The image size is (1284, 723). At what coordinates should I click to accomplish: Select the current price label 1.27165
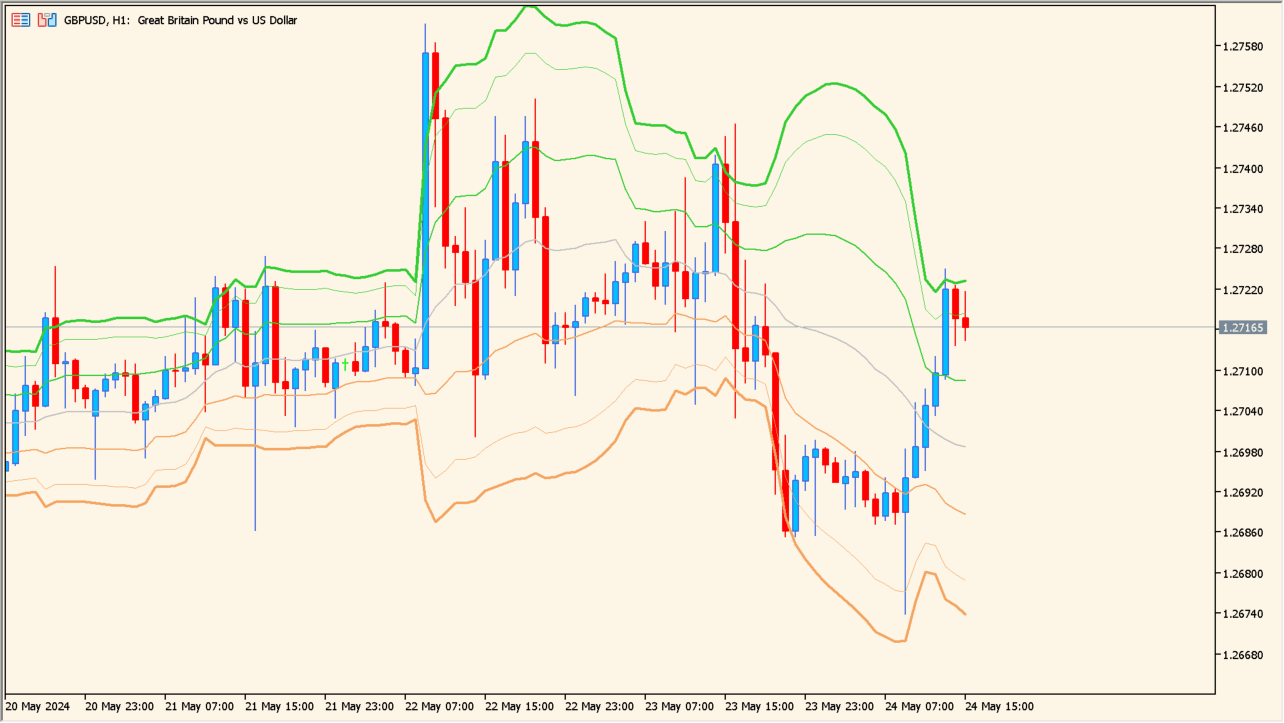(1244, 327)
